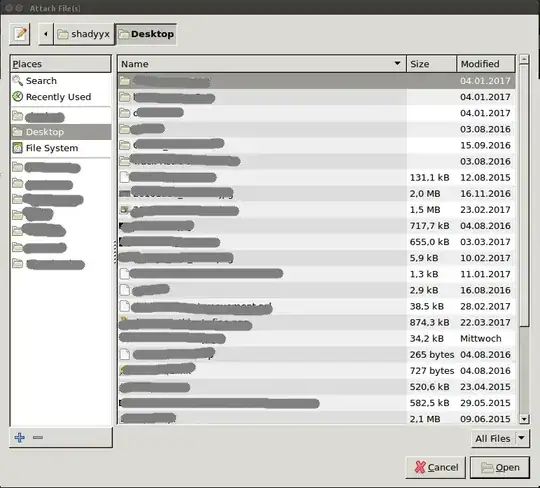
Task: Click the Open button
Action: [x=500, y=467]
